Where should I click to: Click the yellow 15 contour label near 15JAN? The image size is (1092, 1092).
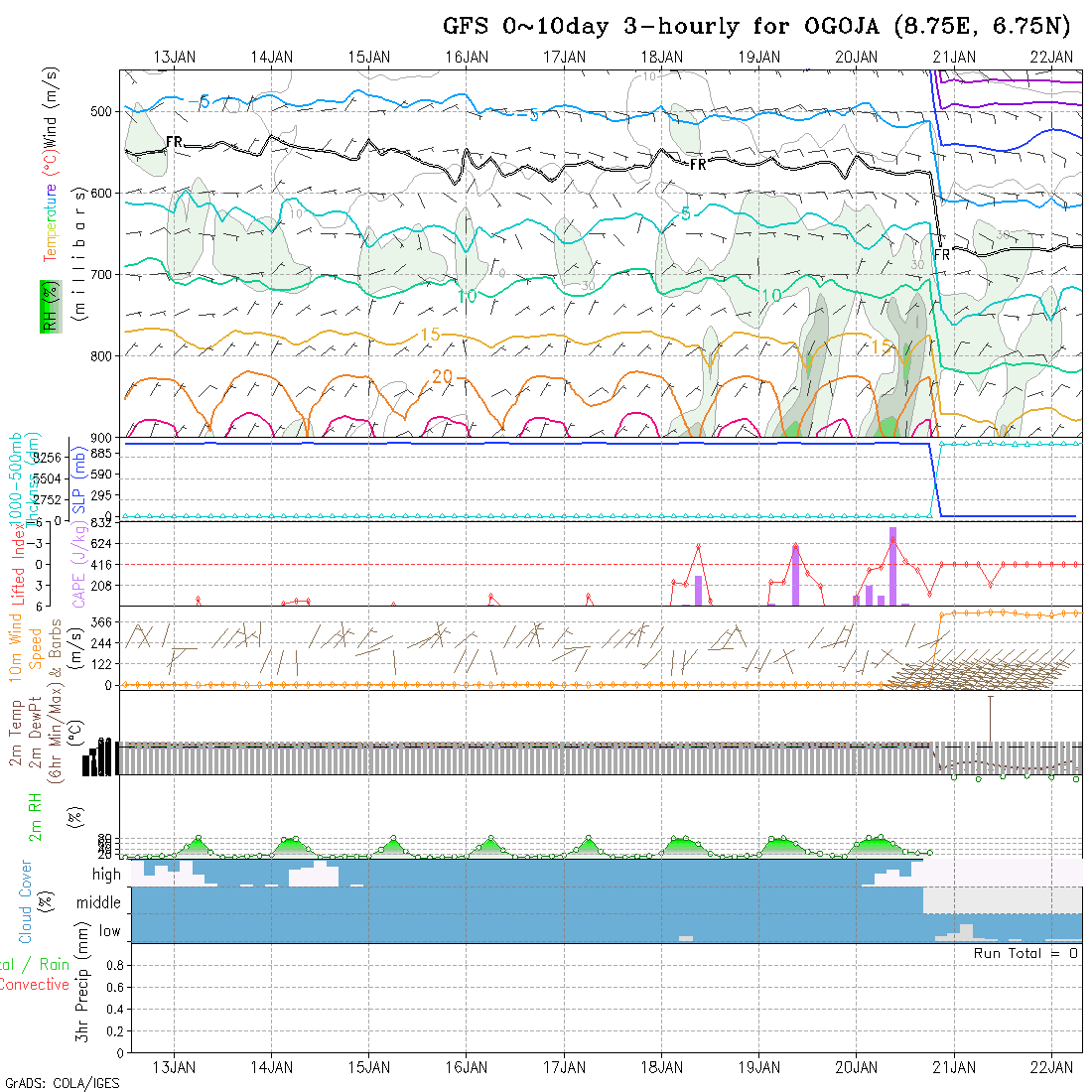point(430,336)
